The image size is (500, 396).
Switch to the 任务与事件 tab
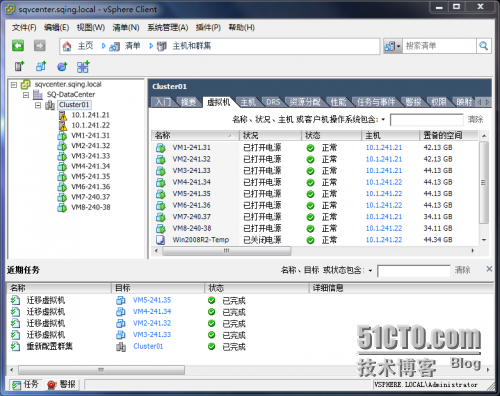tap(376, 102)
